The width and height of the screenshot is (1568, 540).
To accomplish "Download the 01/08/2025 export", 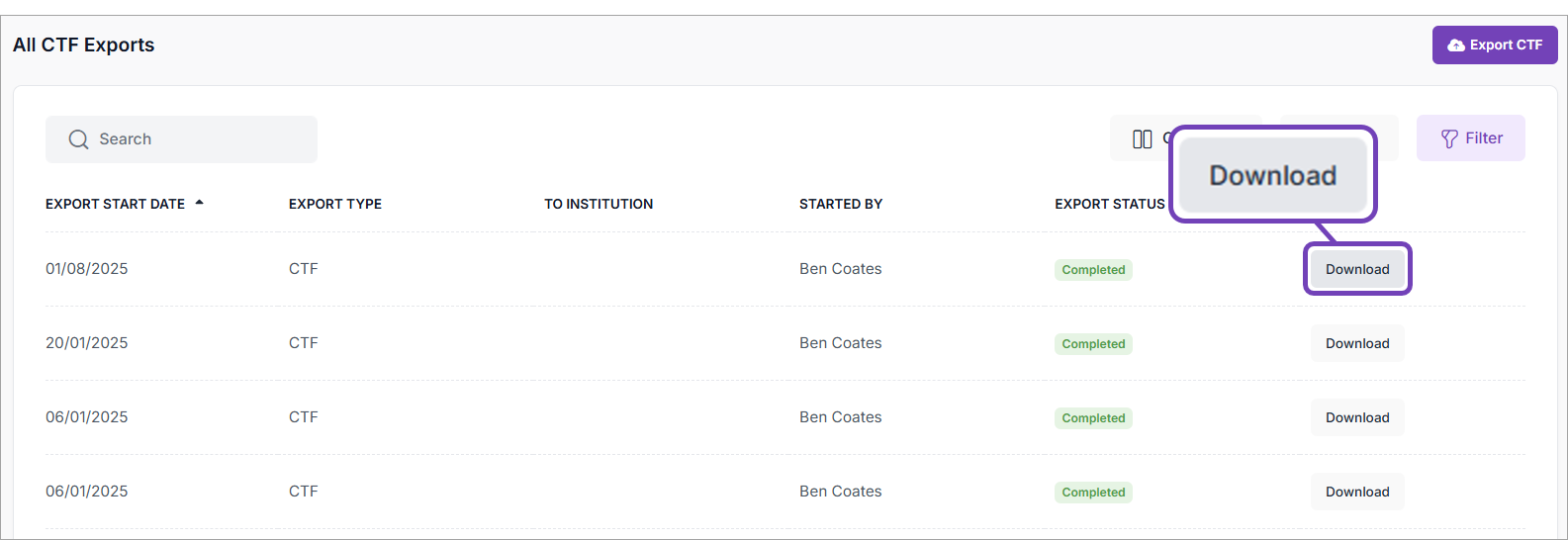I will (1357, 269).
